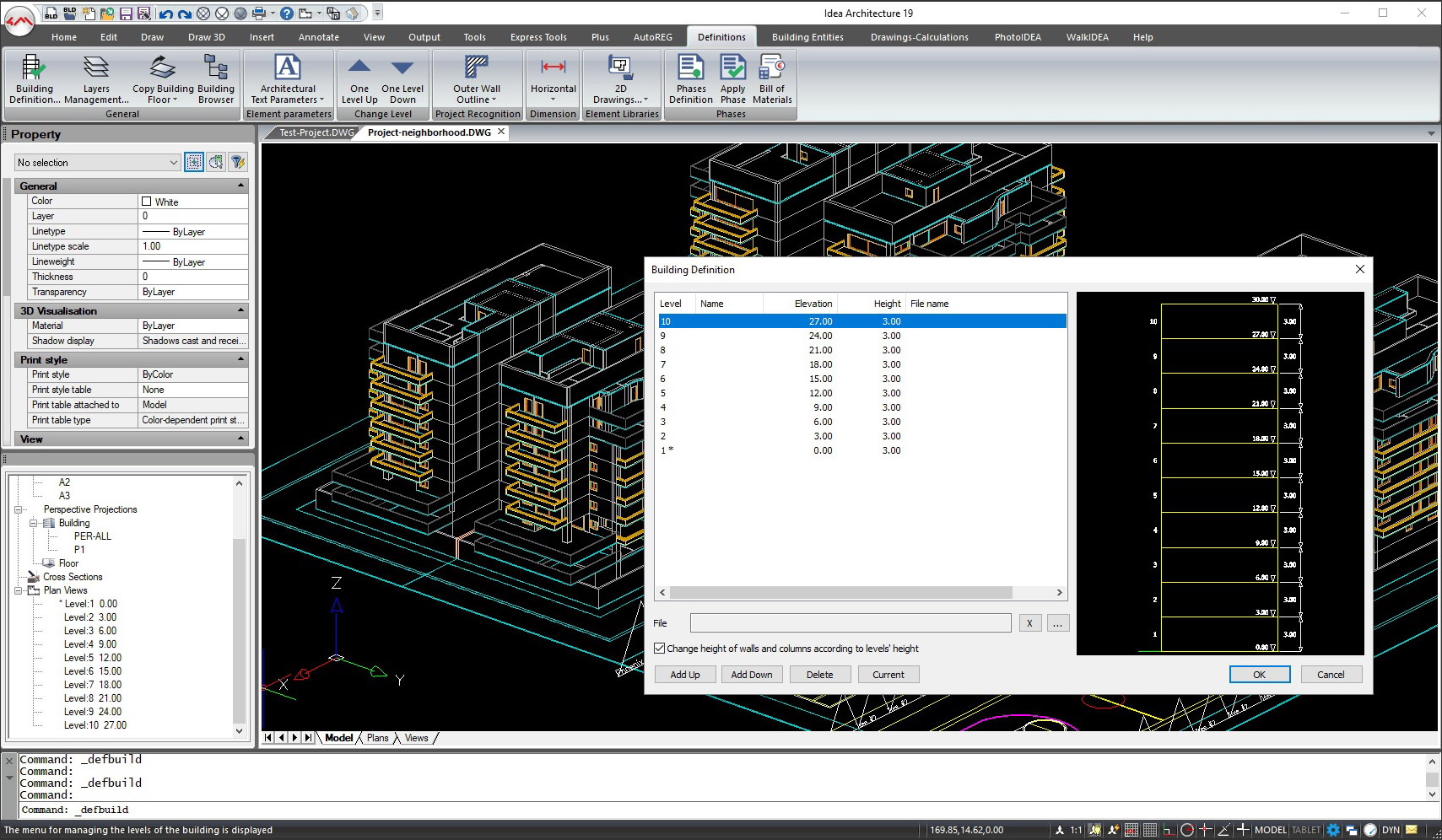
Task: Open the Building Browser tool
Action: click(216, 79)
